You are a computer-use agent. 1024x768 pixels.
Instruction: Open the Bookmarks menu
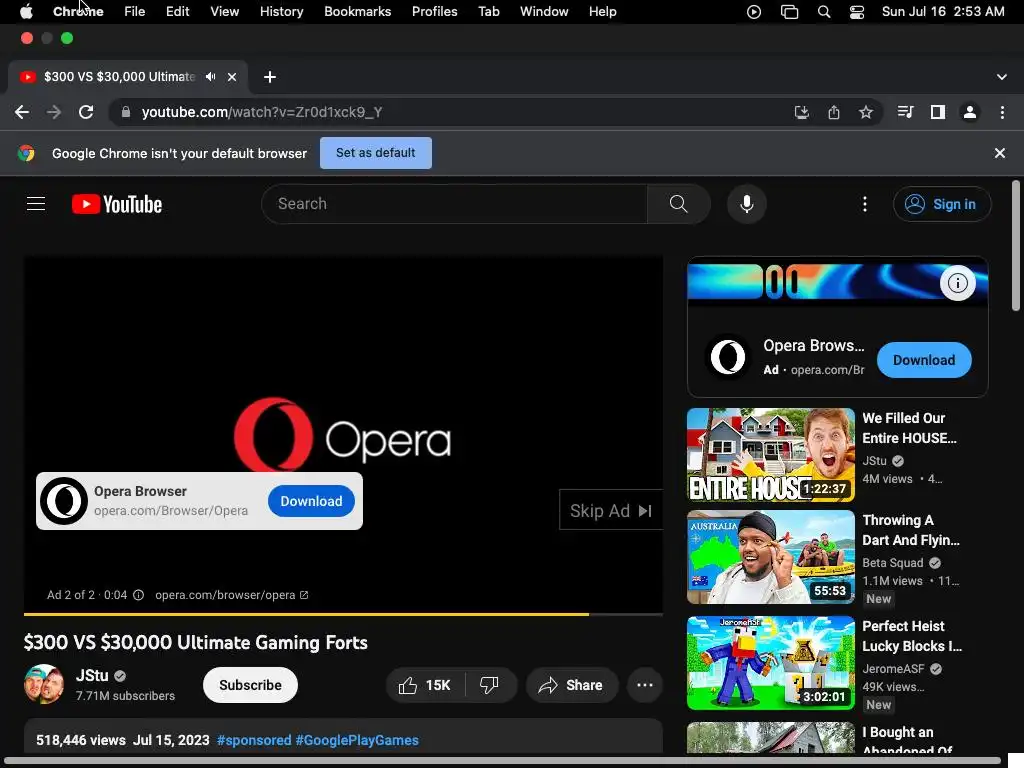point(357,12)
